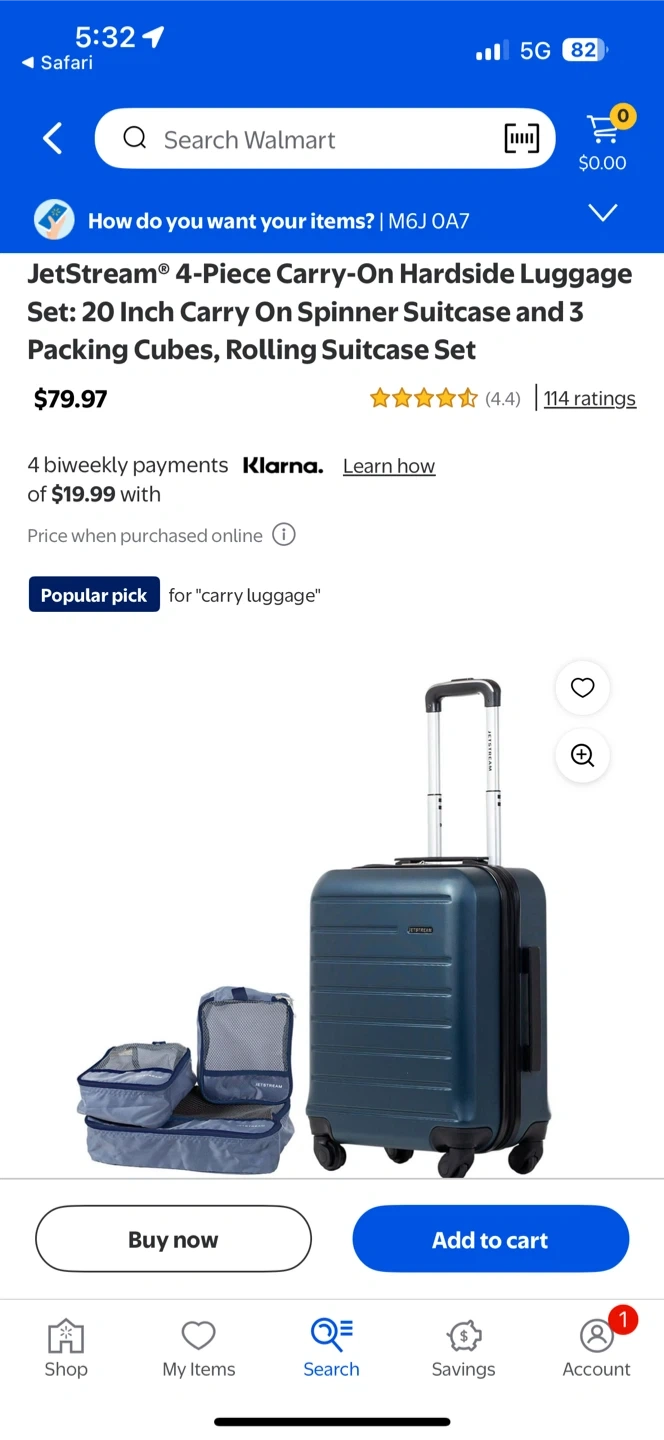Tap the Buy now button
The height and width of the screenshot is (1440, 664).
click(x=173, y=1239)
